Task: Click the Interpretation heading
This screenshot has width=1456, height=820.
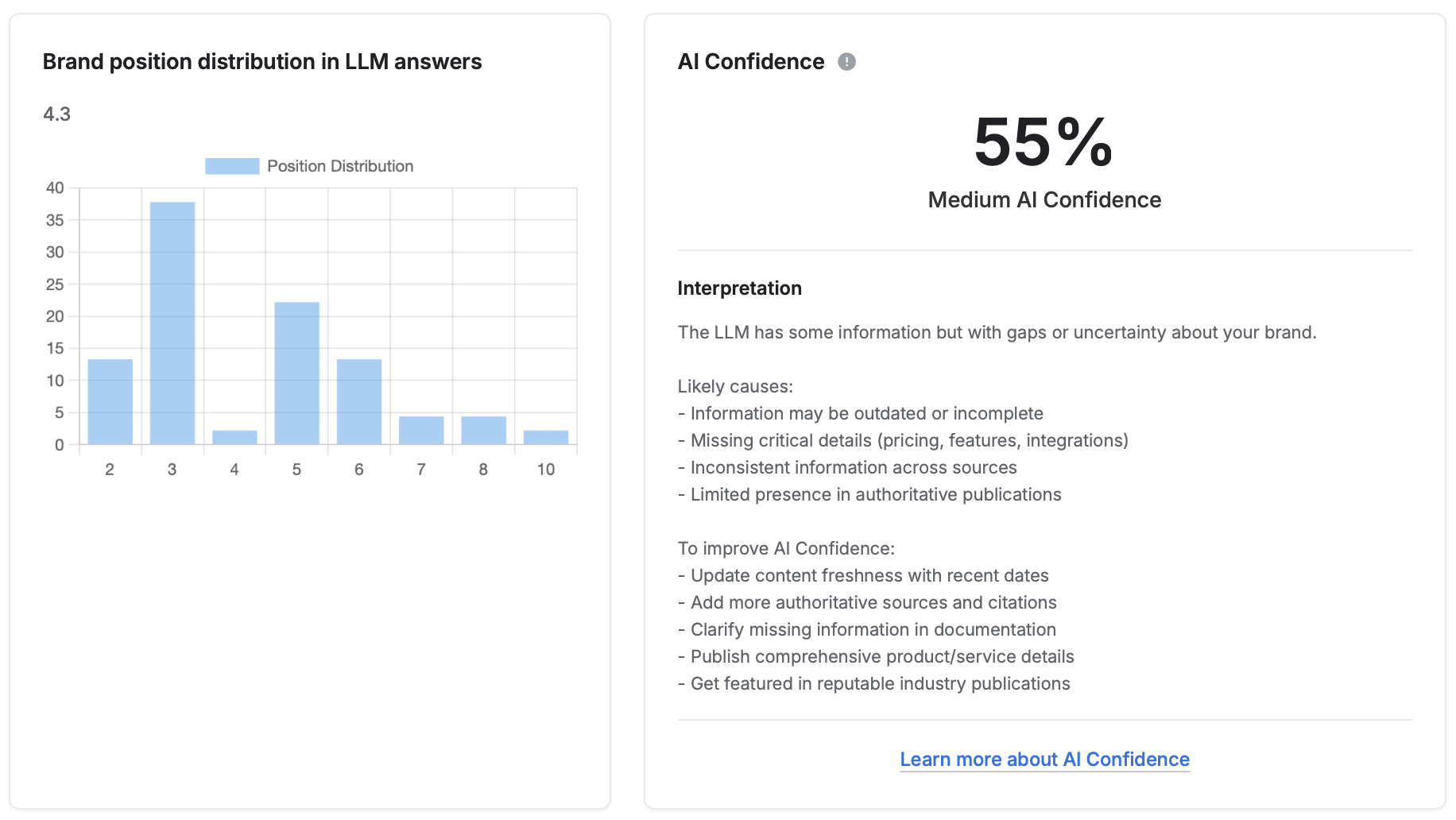Action: [x=739, y=288]
